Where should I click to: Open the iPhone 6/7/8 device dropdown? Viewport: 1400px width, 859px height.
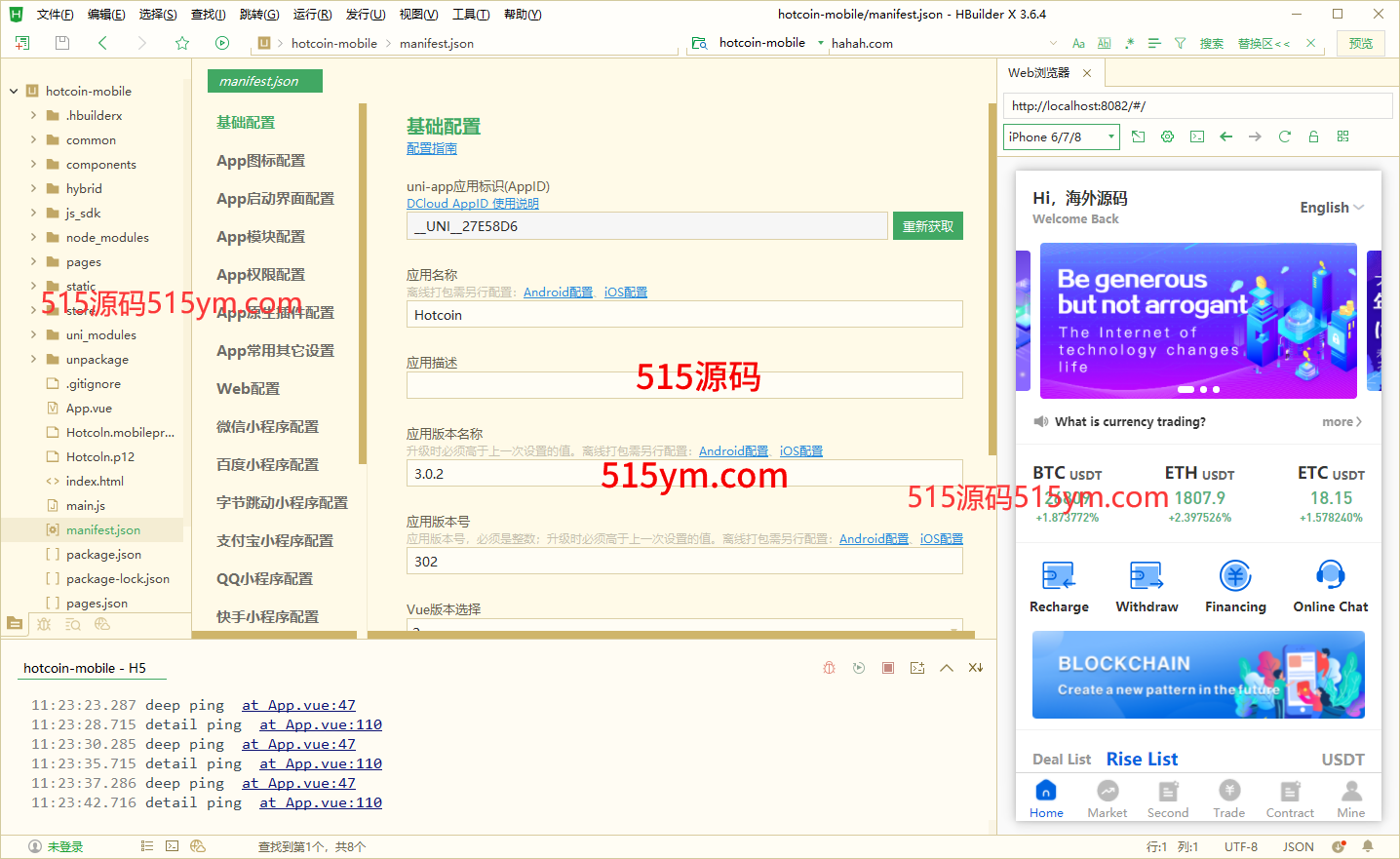pyautogui.click(x=1061, y=137)
